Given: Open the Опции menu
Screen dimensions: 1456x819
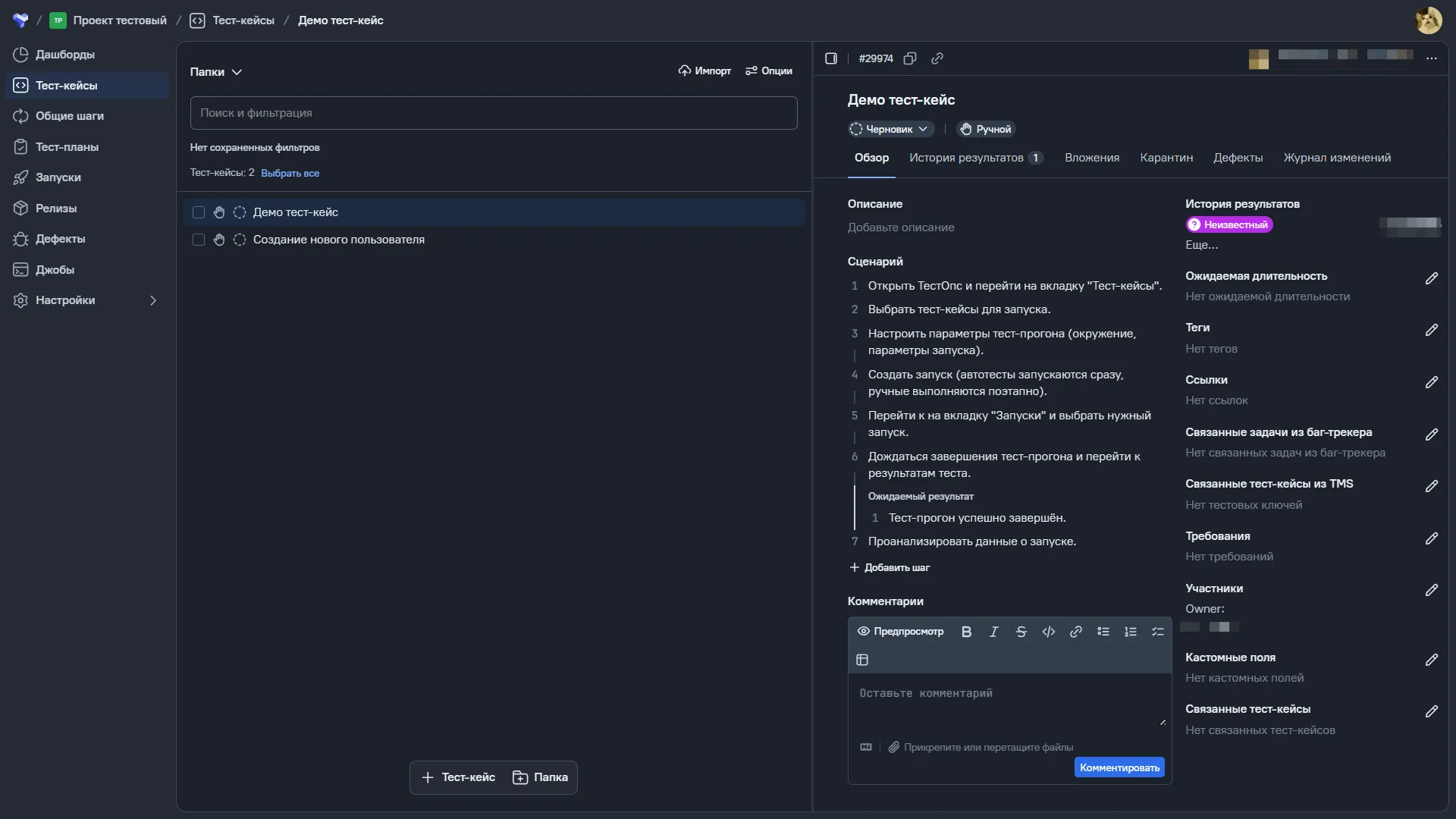Looking at the screenshot, I should (769, 71).
